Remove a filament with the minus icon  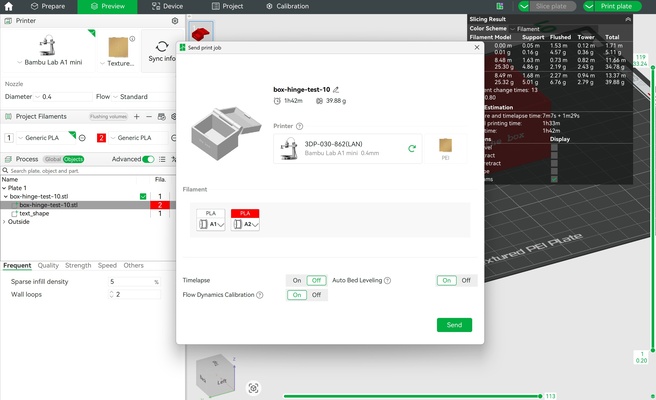point(149,117)
